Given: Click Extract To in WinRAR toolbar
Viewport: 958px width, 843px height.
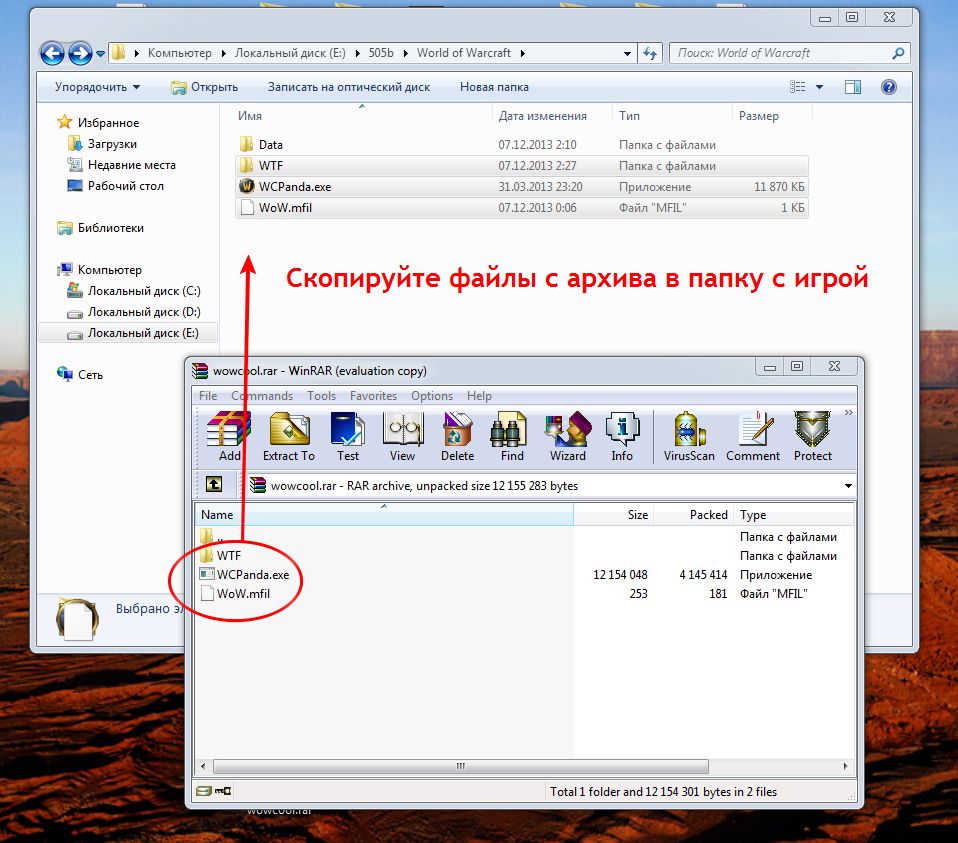Looking at the screenshot, I should point(288,436).
